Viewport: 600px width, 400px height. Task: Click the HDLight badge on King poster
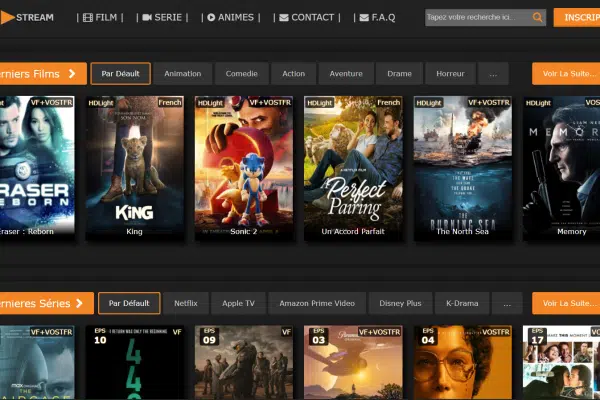coord(101,103)
